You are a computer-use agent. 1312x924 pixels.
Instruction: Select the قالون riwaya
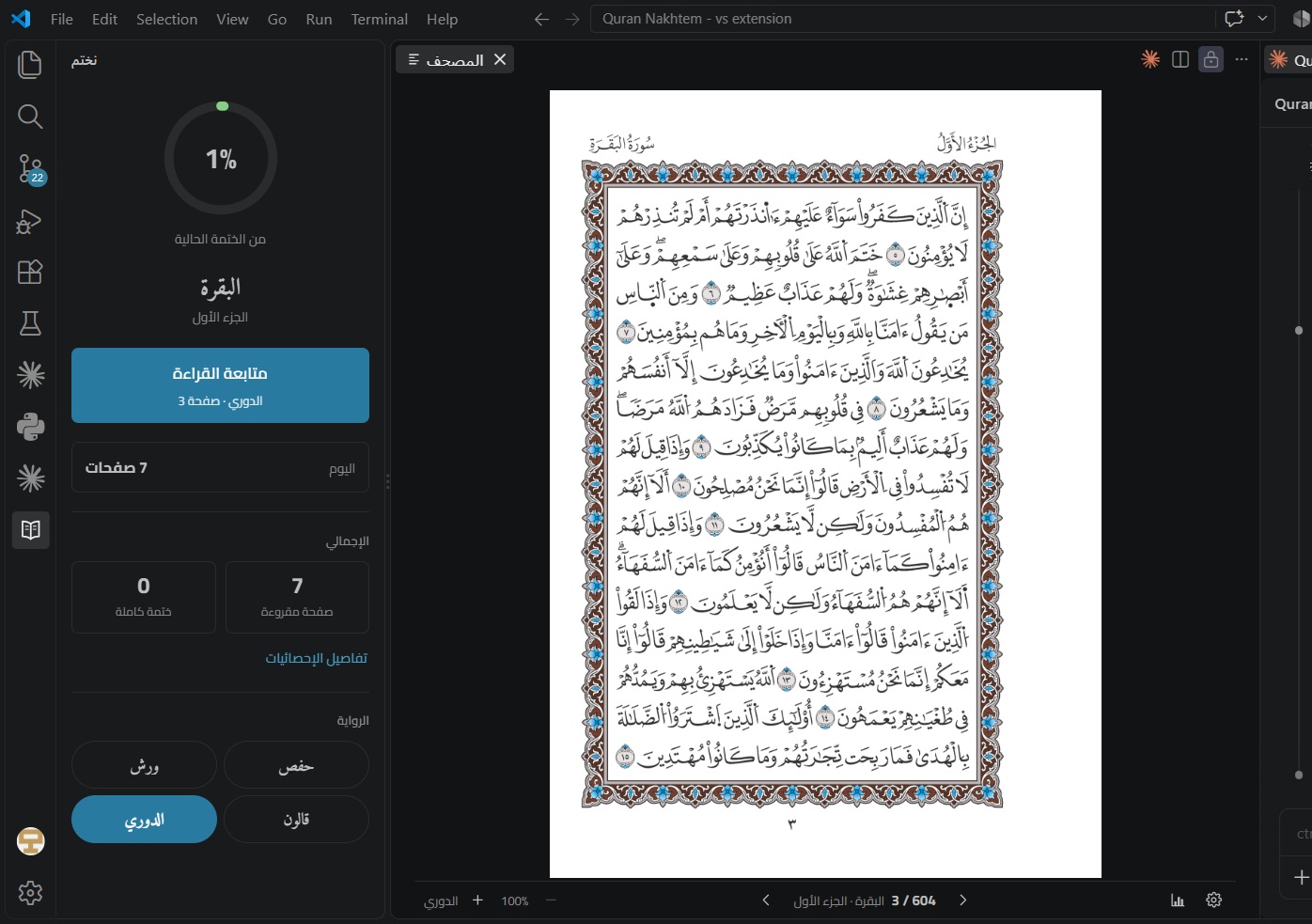tap(296, 820)
